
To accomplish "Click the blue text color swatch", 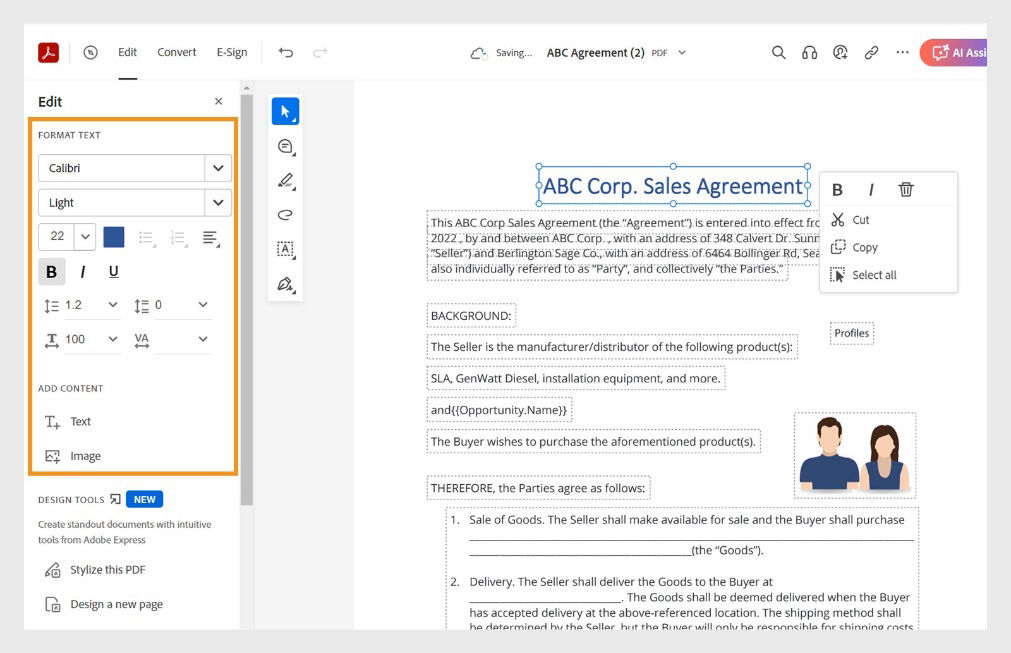I will (112, 237).
